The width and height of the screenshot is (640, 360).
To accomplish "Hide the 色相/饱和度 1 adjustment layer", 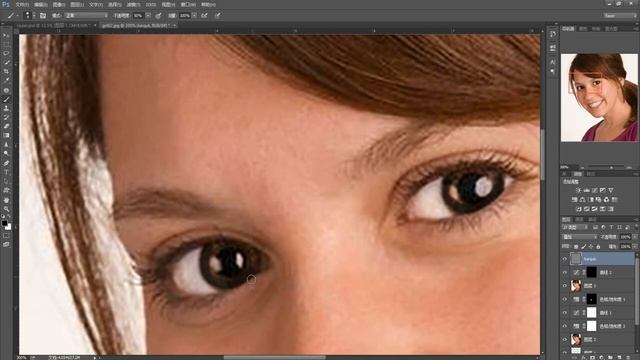I will coord(565,299).
